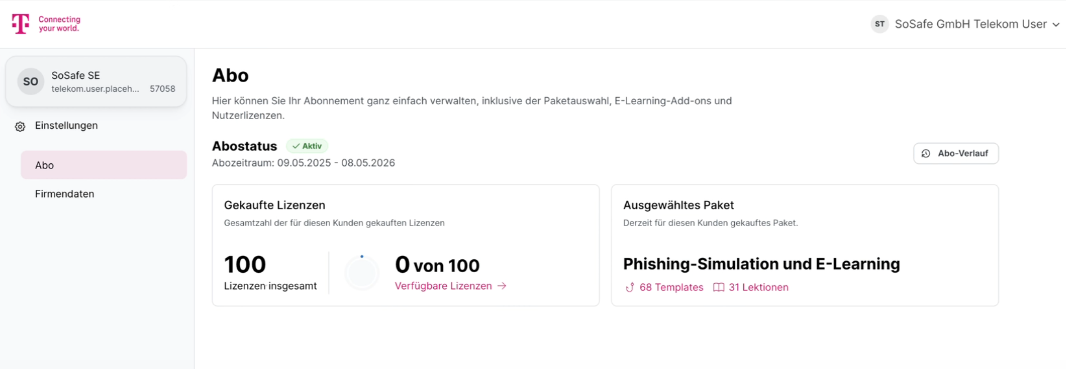This screenshot has width=1066, height=369.
Task: Open the SoSafe SE customer selector card
Action: point(96,82)
